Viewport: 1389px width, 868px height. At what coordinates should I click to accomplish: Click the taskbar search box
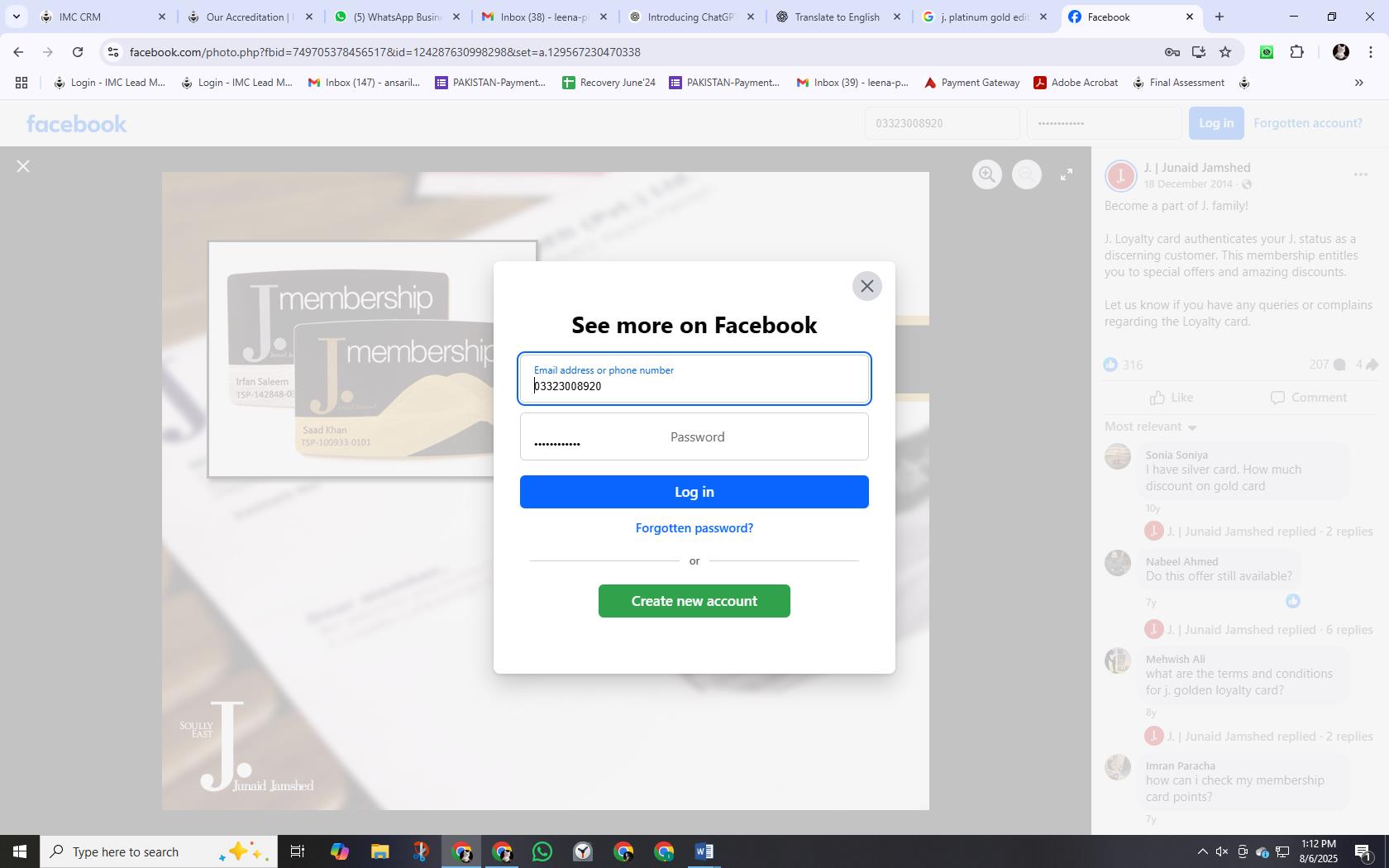click(x=159, y=851)
